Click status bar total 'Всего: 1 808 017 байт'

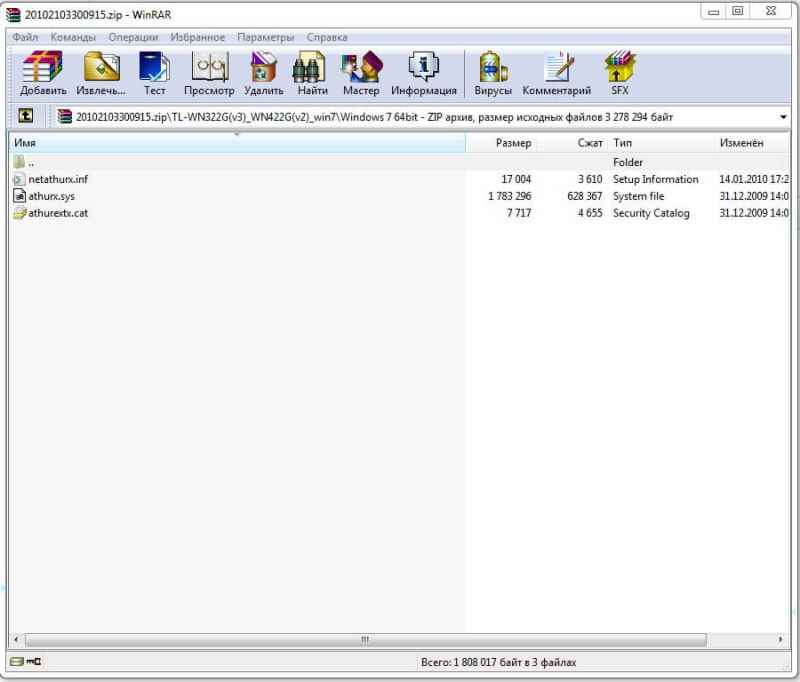[x=498, y=662]
